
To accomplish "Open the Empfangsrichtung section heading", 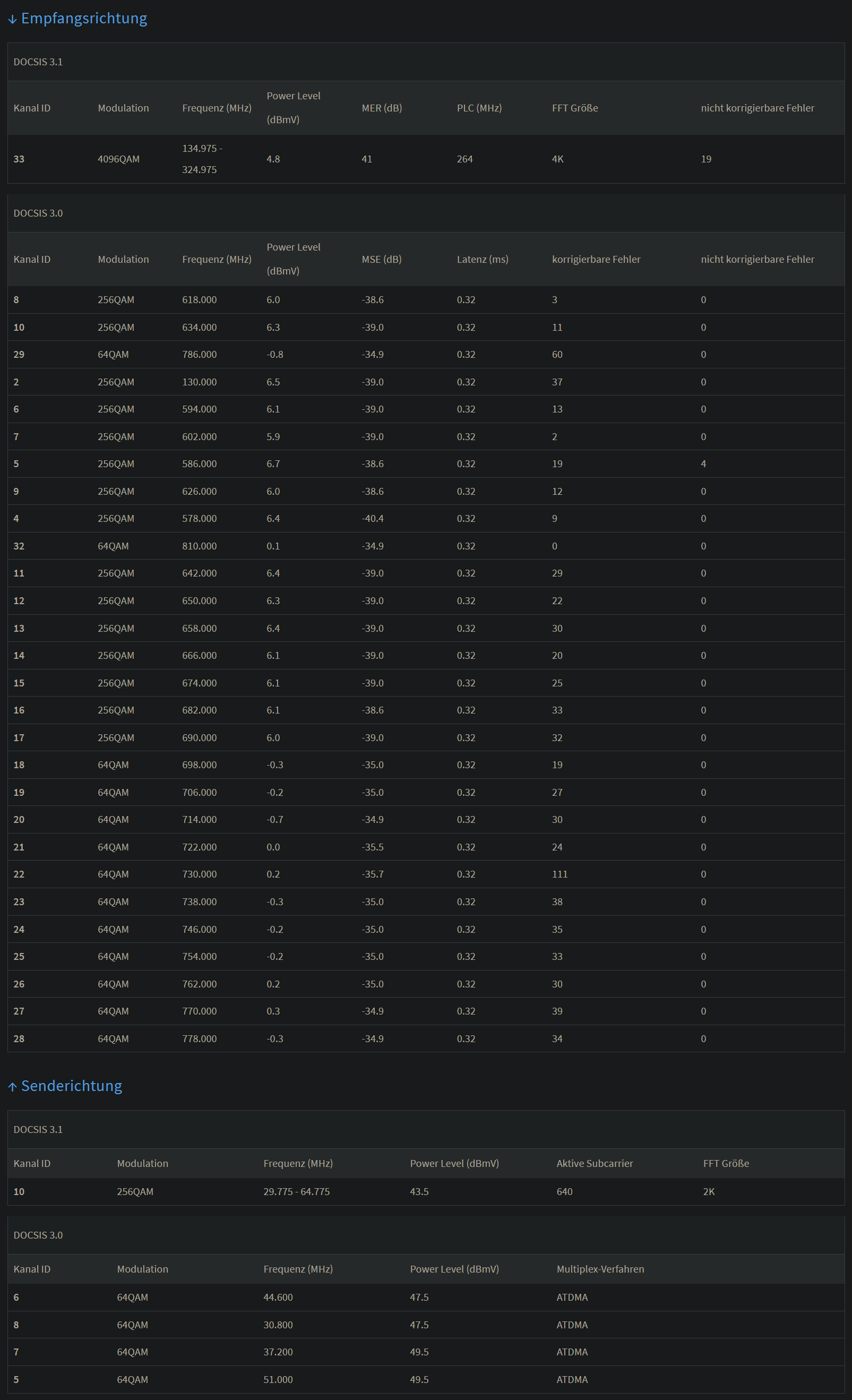I will 83,18.
